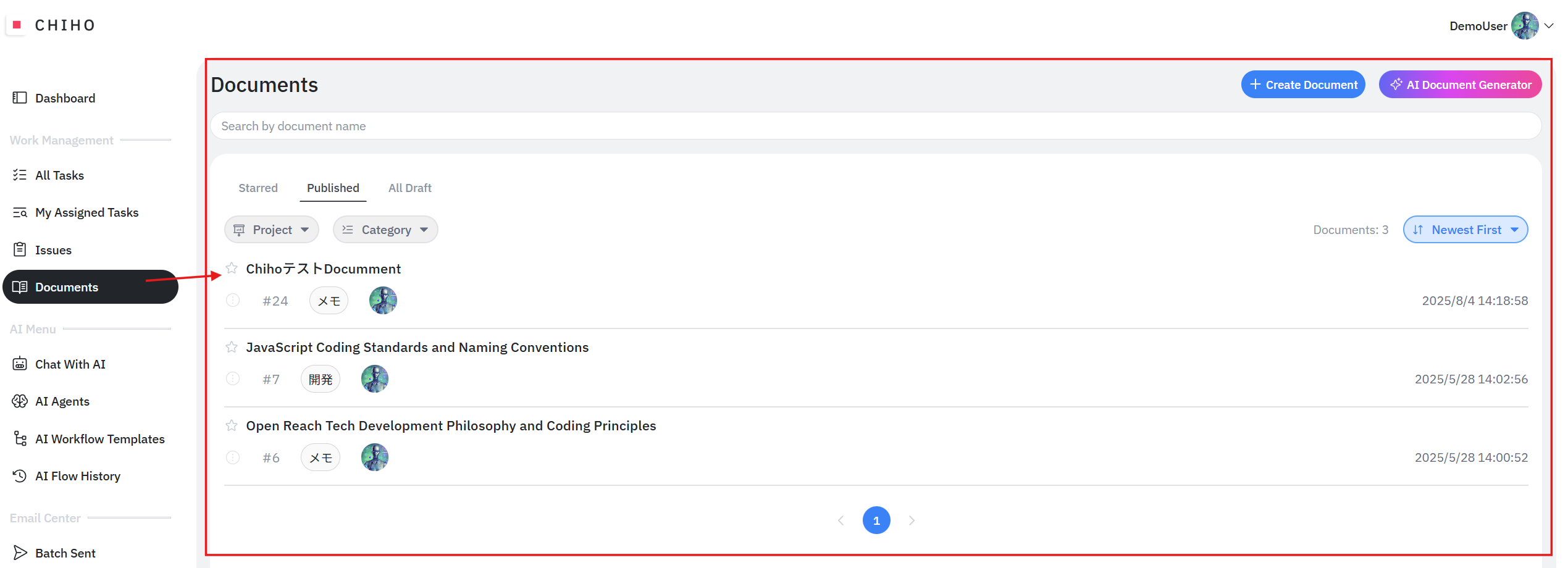Star the ChihoテストDocumment document
This screenshot has width=1568, height=568.
[x=232, y=269]
